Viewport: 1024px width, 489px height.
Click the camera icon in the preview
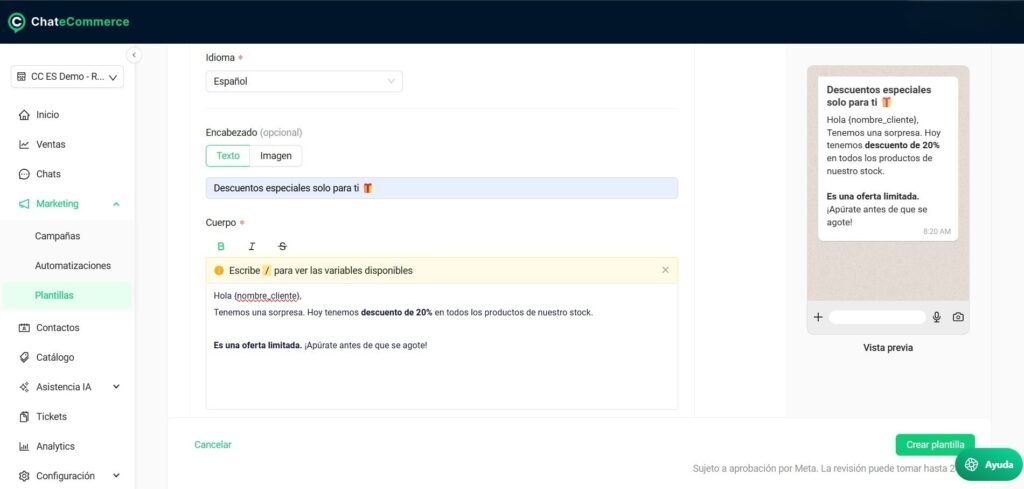click(x=957, y=317)
